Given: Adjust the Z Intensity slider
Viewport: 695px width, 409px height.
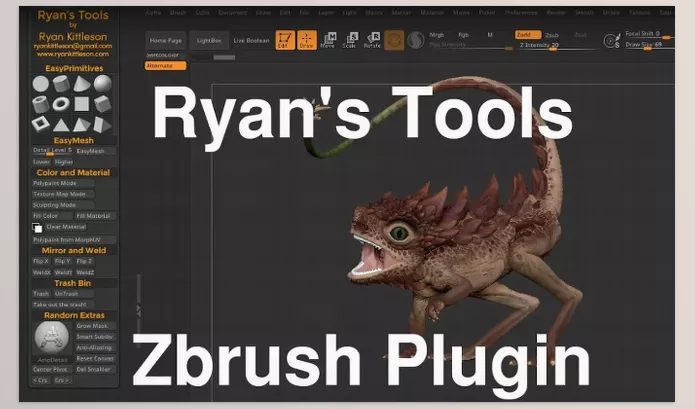Looking at the screenshot, I should pyautogui.click(x=556, y=46).
